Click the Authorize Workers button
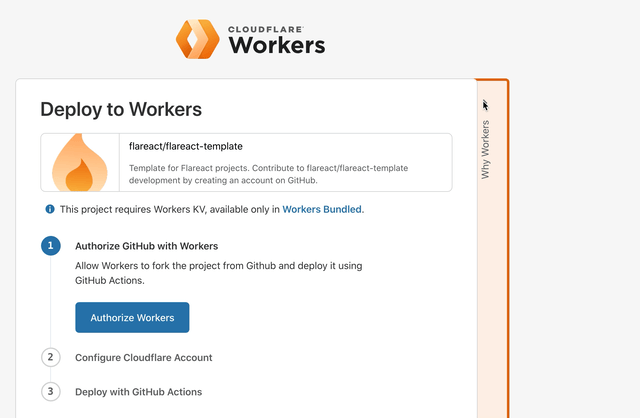 click(132, 318)
